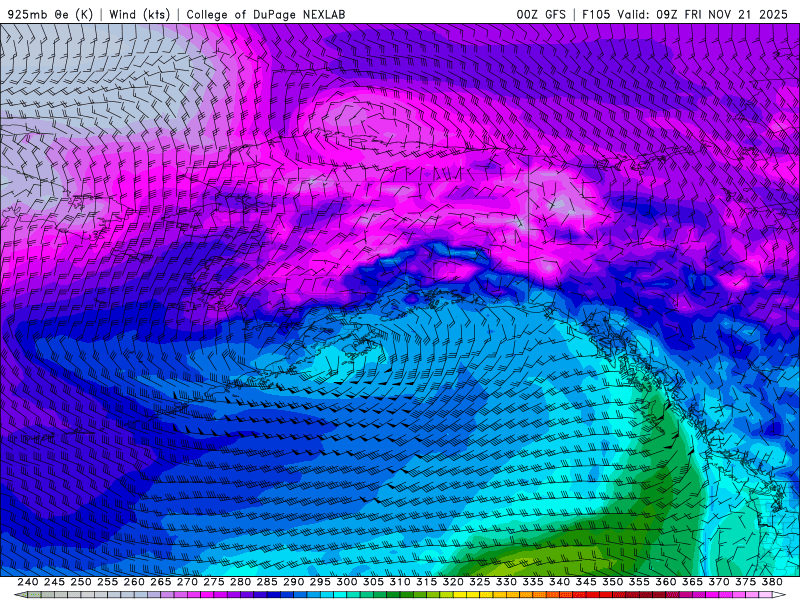Screen dimensions: 800x600
Task: Click the 260 color scale label
Action: point(134,582)
